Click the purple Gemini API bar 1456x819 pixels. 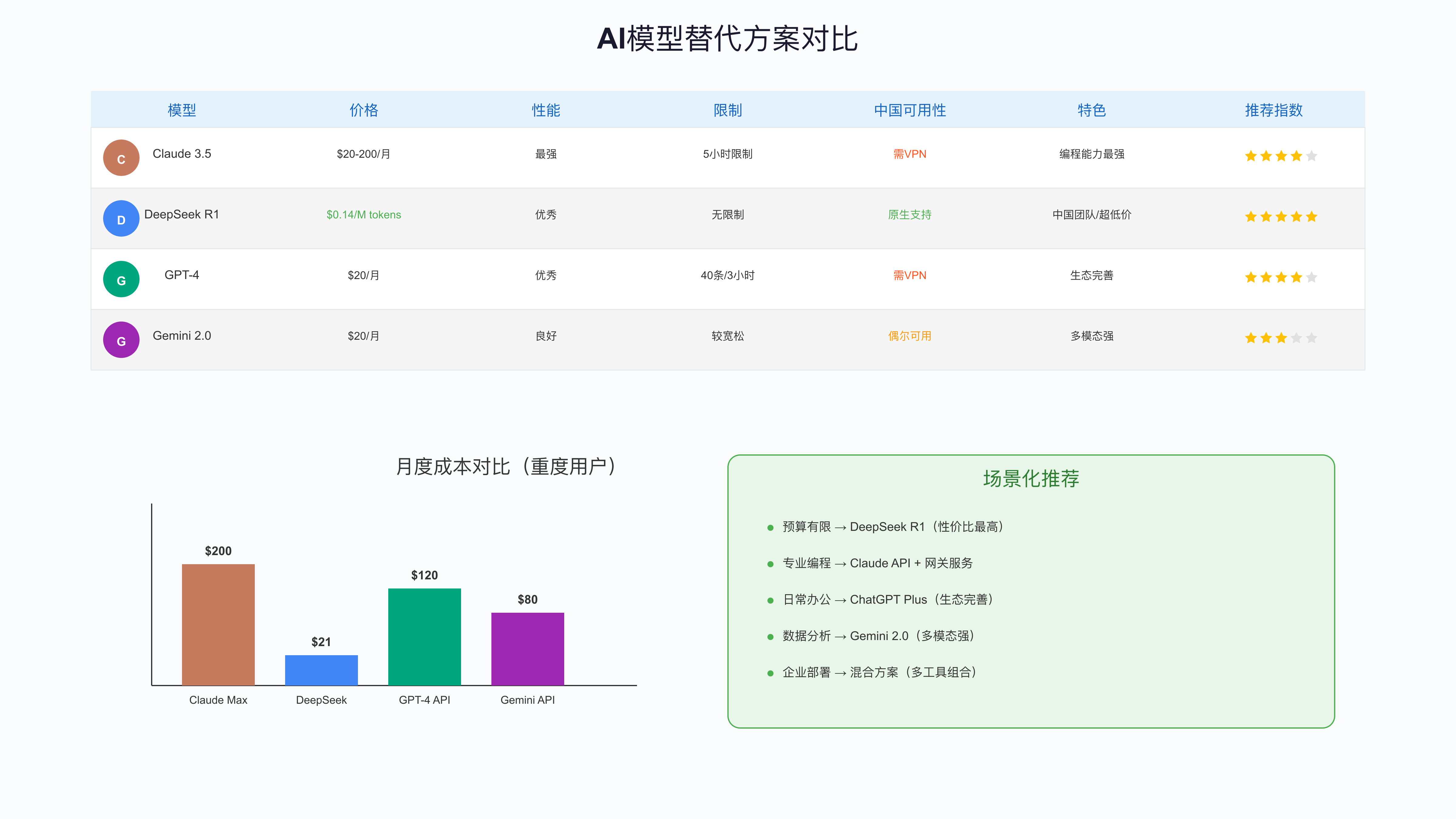[x=528, y=649]
